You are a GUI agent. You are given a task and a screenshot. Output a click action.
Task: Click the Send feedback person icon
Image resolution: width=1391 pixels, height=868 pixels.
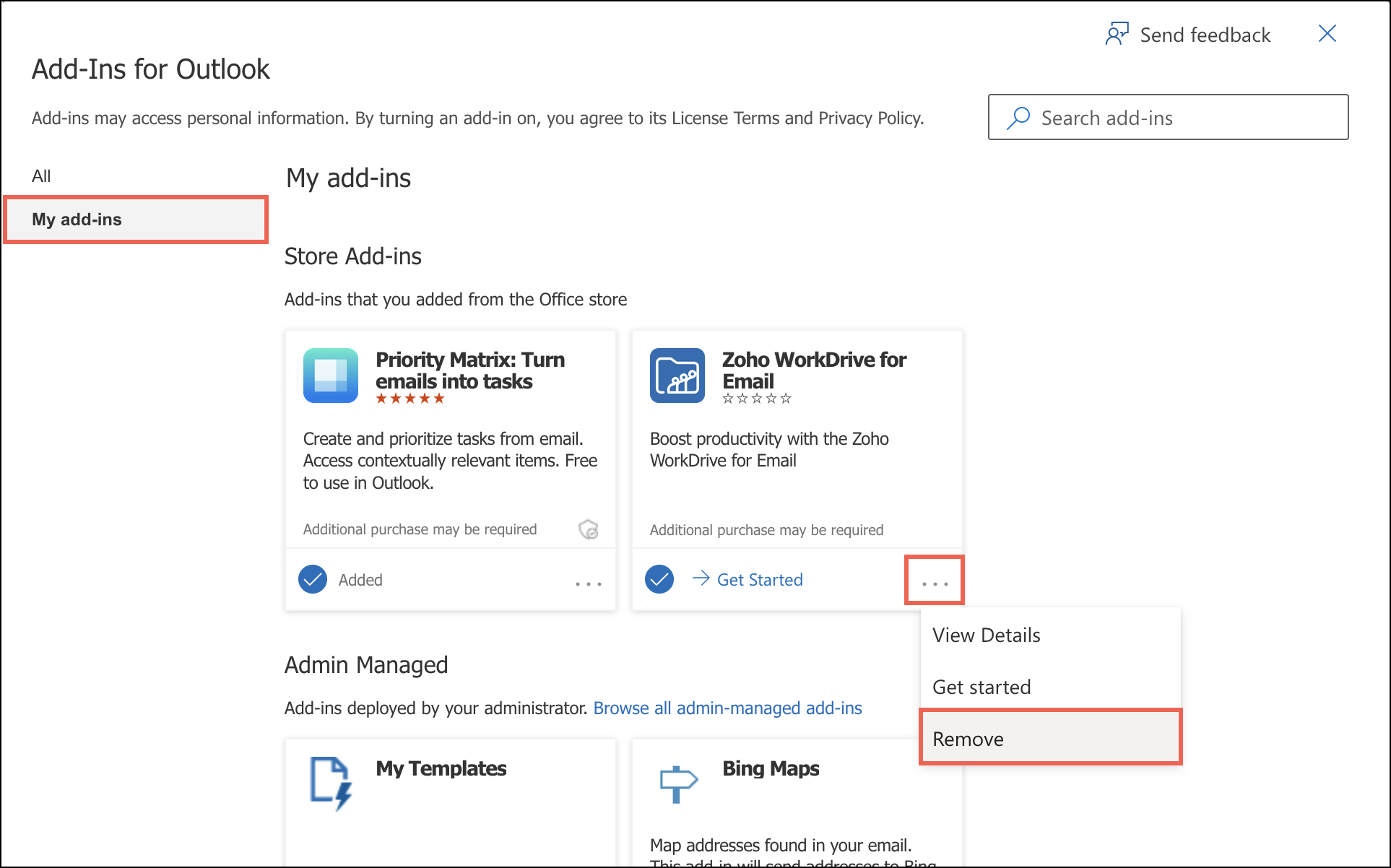point(1117,34)
